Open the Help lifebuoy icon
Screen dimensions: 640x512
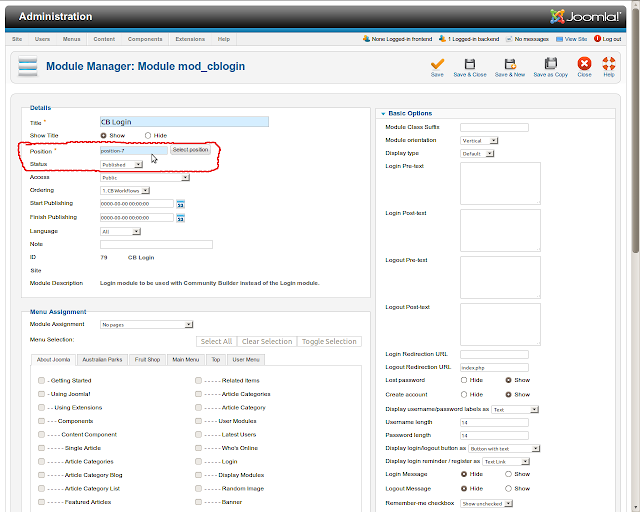(x=609, y=64)
